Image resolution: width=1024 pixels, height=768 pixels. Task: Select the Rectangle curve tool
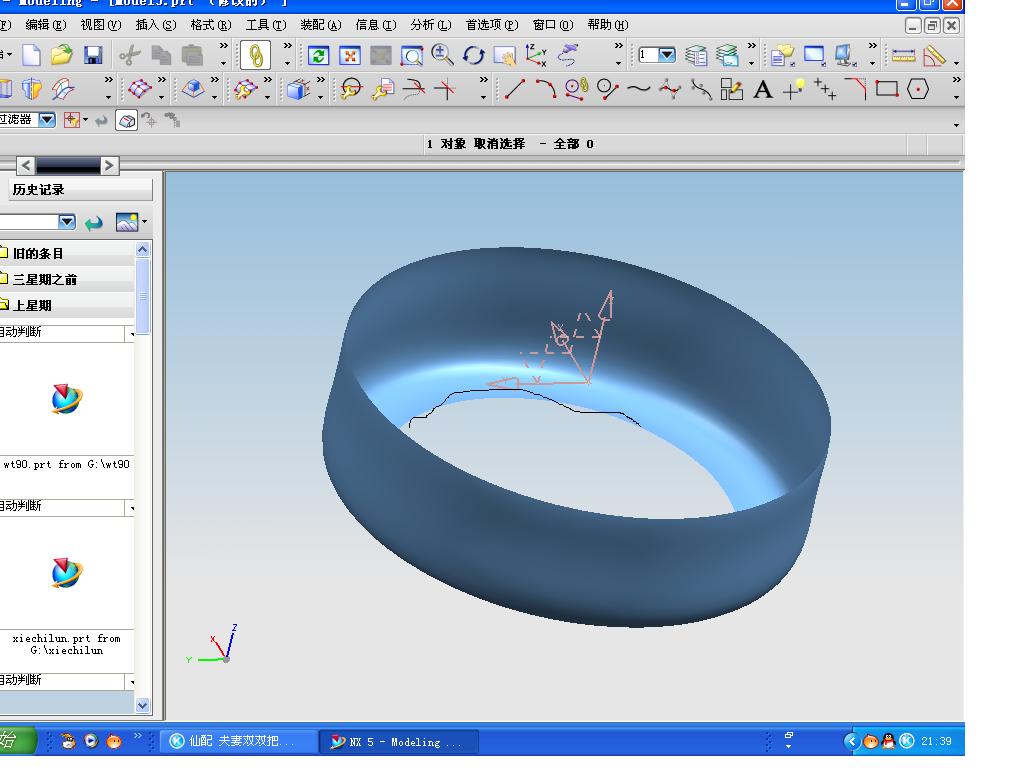[887, 89]
